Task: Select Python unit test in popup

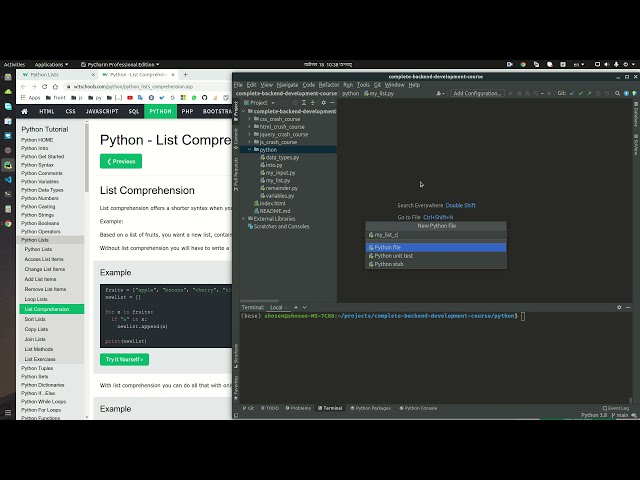Action: click(x=394, y=256)
